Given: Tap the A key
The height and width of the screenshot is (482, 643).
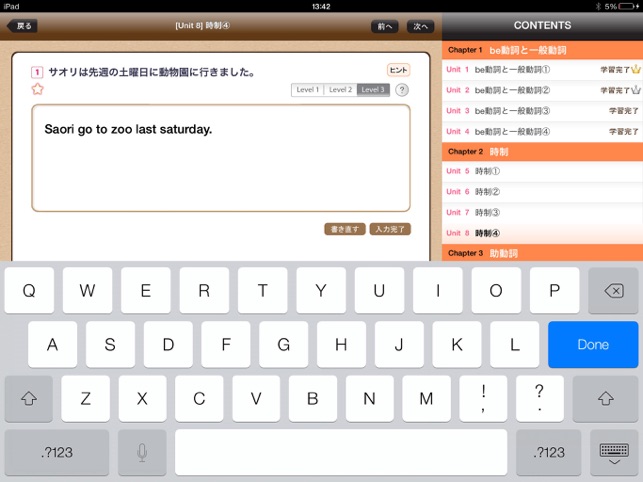Looking at the screenshot, I should (52, 344).
